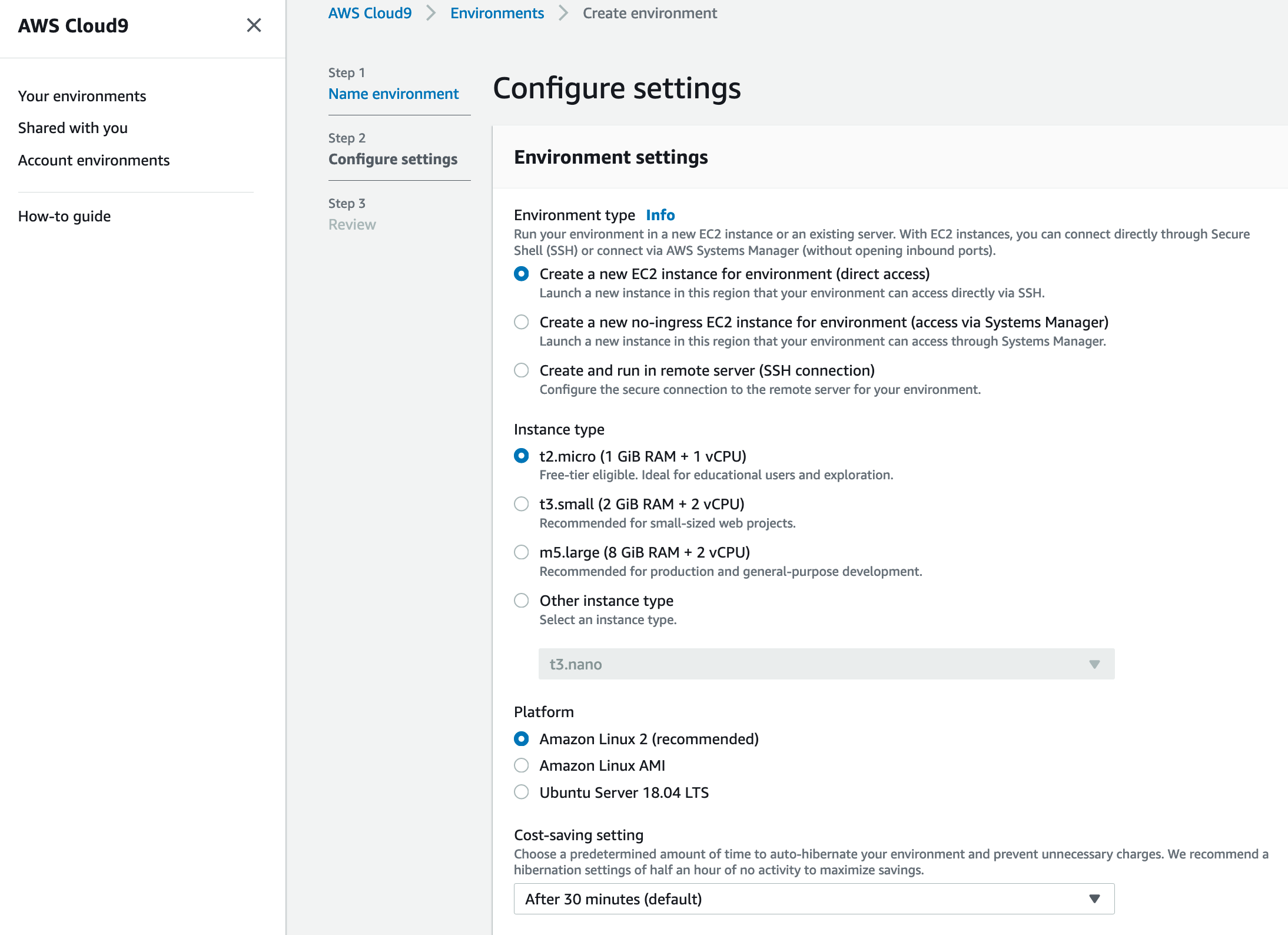Click the breadcrumb chevron after Environments
Viewport: 1288px width, 935px height.
(563, 13)
